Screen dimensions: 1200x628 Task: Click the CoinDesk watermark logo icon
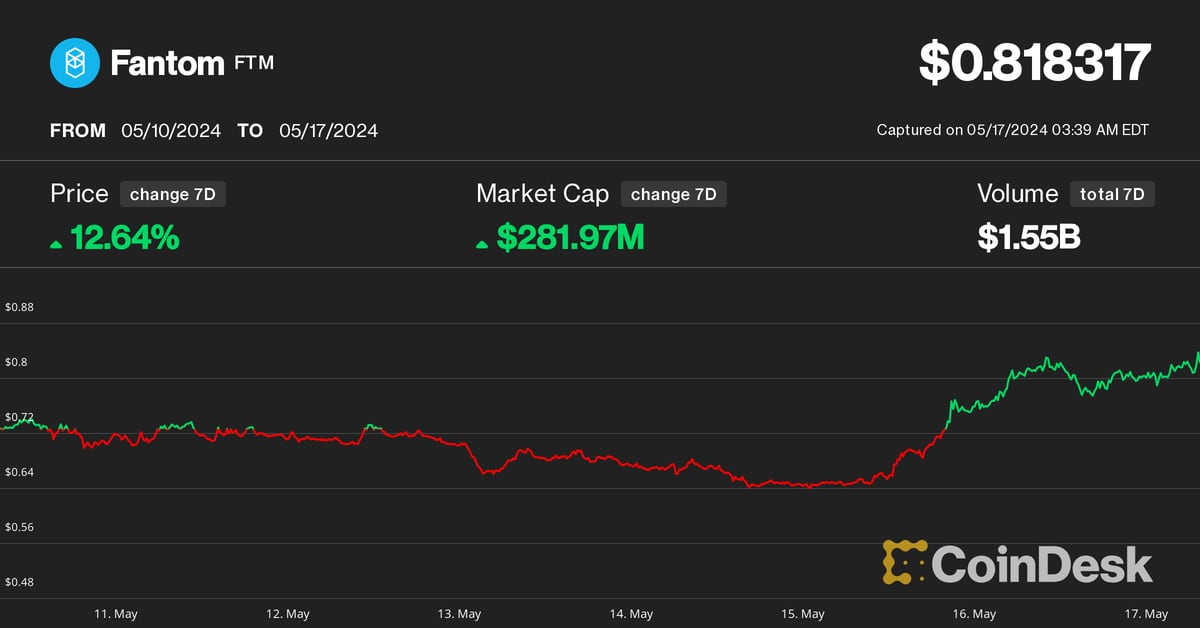point(904,562)
